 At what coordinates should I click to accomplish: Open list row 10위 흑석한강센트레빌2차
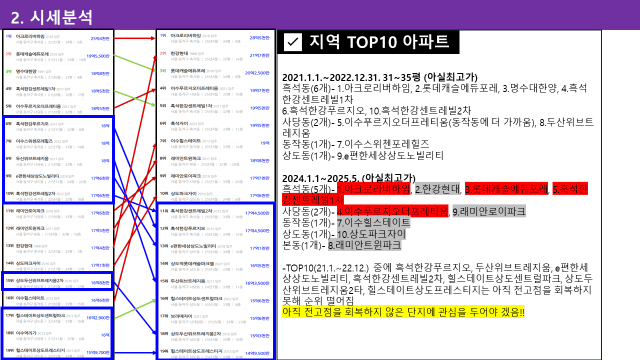(58, 195)
